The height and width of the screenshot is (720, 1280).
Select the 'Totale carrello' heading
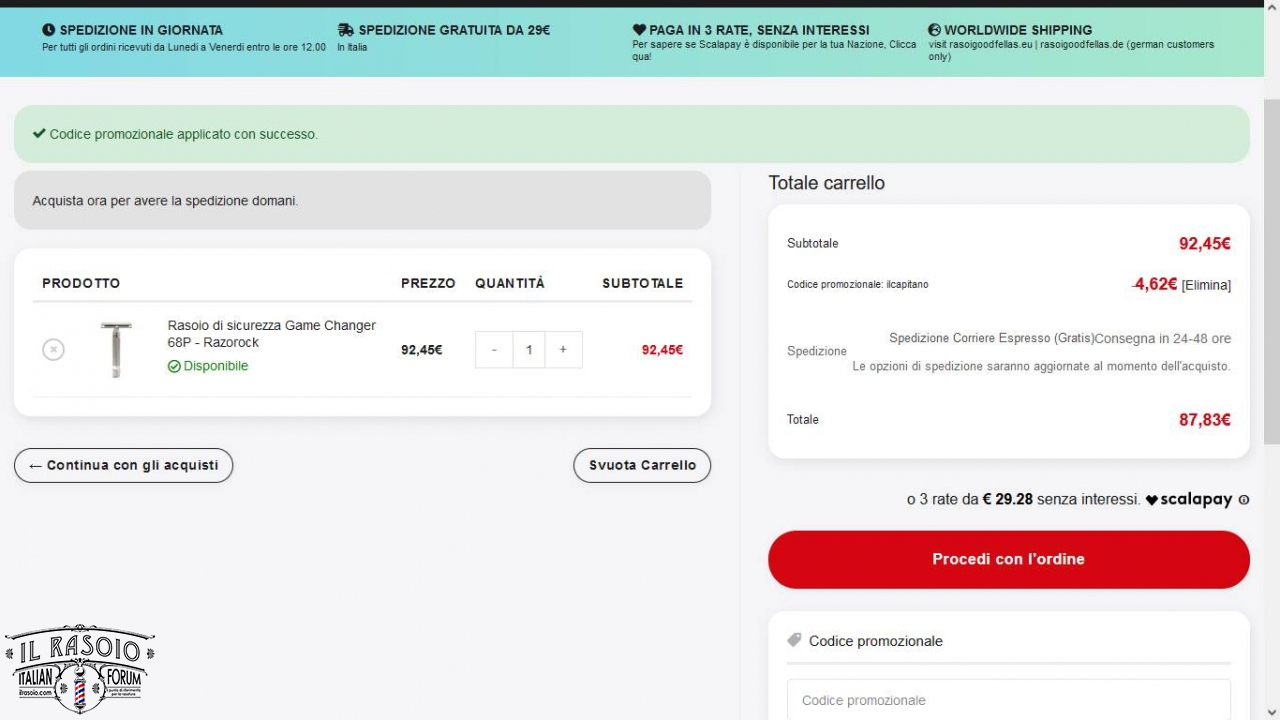click(x=826, y=183)
